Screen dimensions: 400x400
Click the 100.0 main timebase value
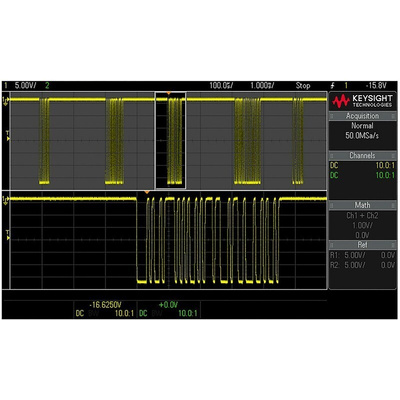click(221, 86)
